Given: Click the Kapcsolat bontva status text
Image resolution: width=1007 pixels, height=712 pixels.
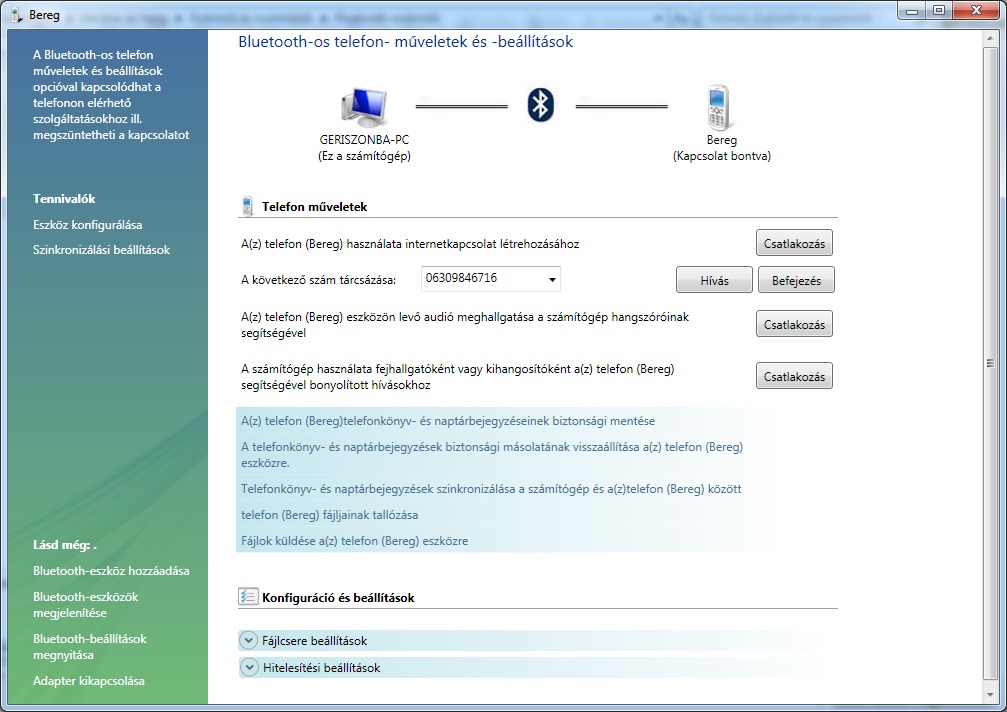Looking at the screenshot, I should tap(722, 156).
